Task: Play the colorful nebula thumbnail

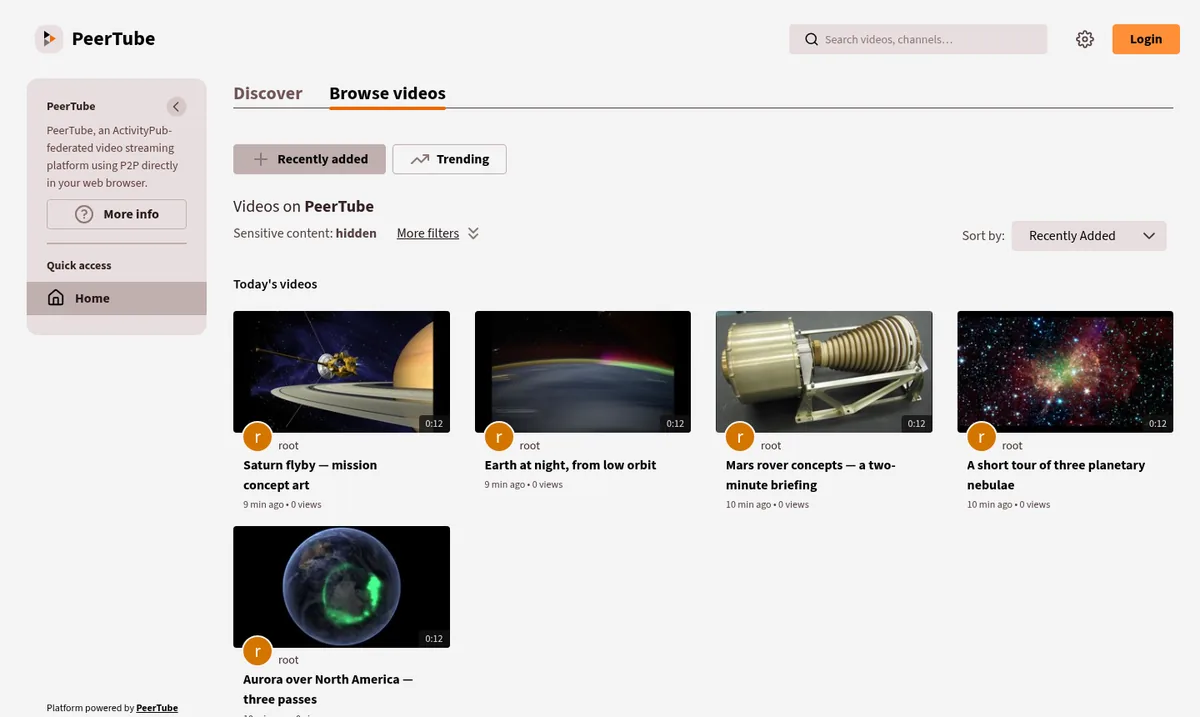Action: click(1065, 372)
